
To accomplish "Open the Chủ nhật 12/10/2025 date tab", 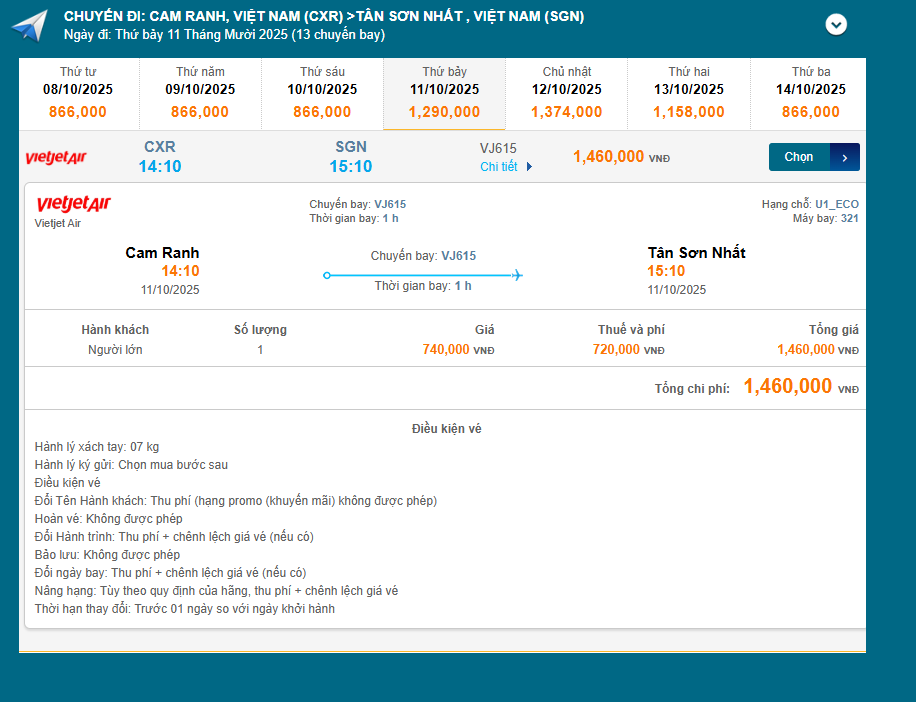I will click(566, 93).
